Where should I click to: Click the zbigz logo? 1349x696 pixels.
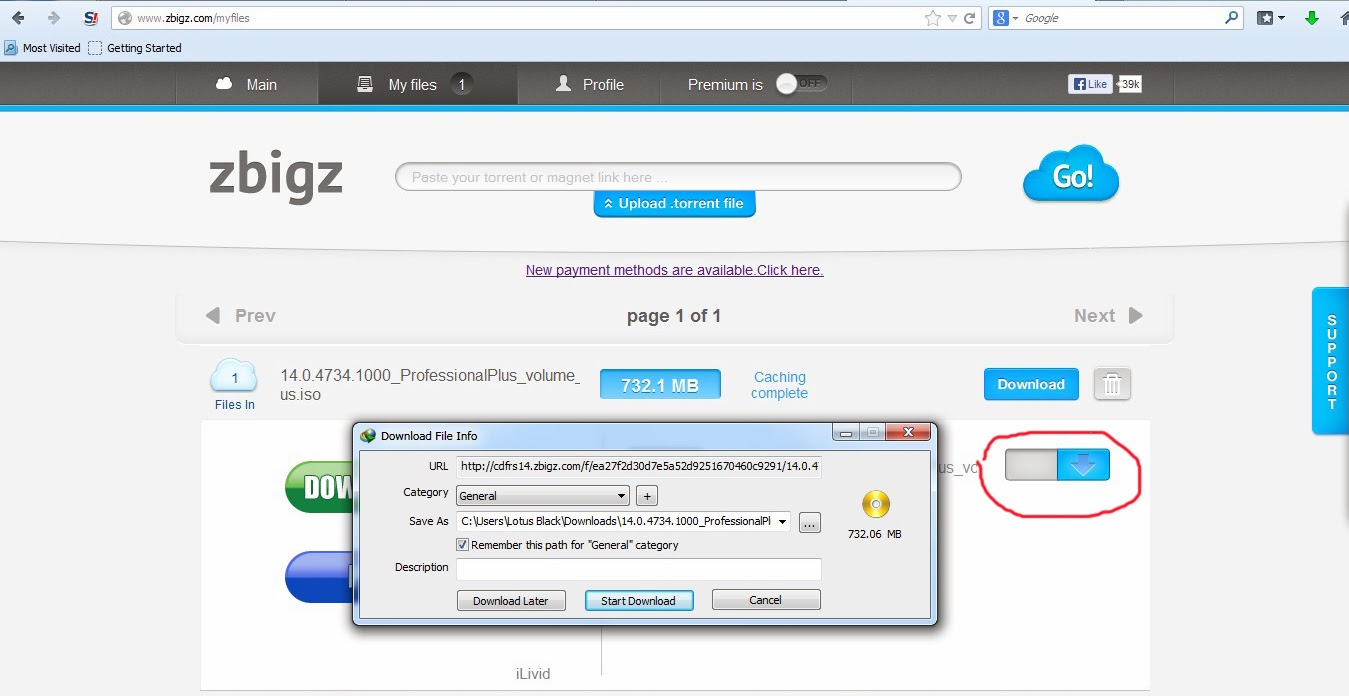click(276, 177)
